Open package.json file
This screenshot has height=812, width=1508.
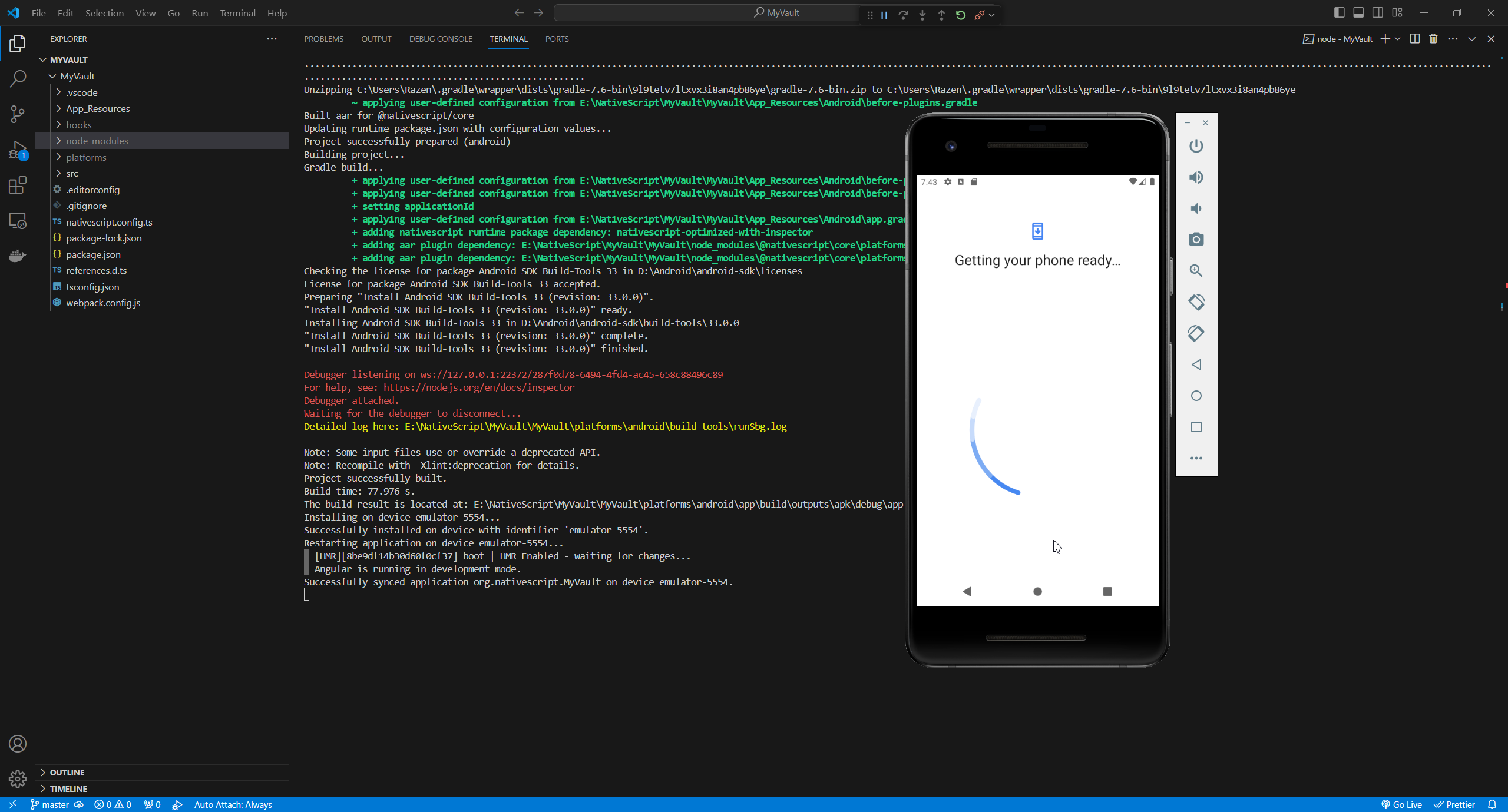pyautogui.click(x=93, y=254)
